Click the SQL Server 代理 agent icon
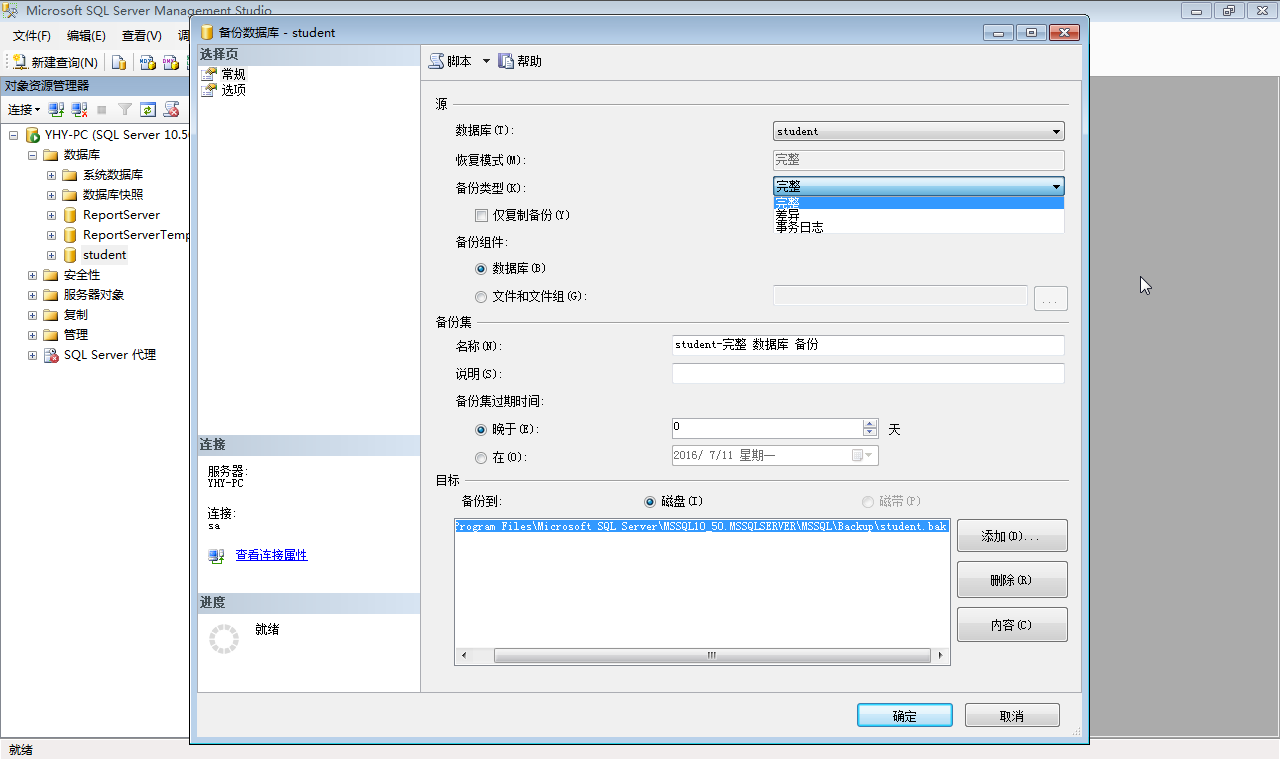The width and height of the screenshot is (1280, 760). point(51,355)
